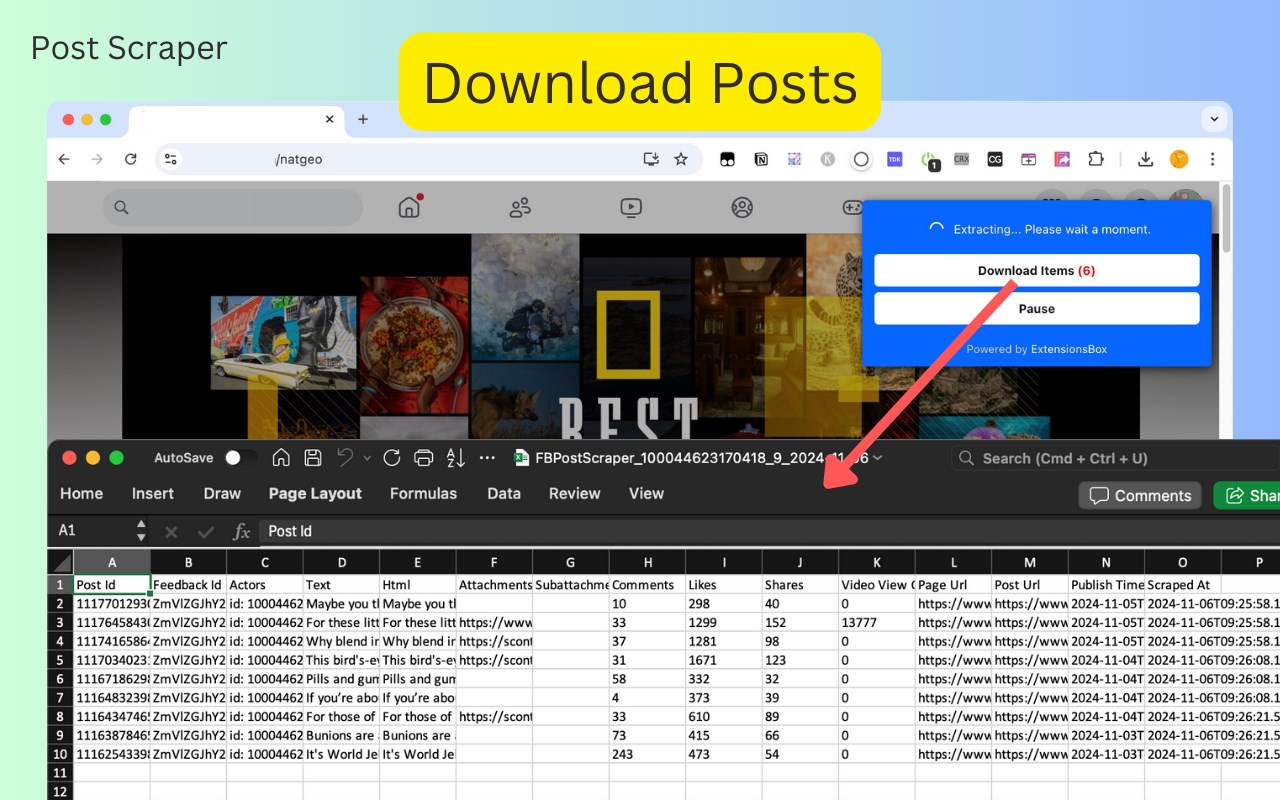This screenshot has width=1280, height=800.
Task: Expand the undo history dropdown arrow
Action: 367,458
